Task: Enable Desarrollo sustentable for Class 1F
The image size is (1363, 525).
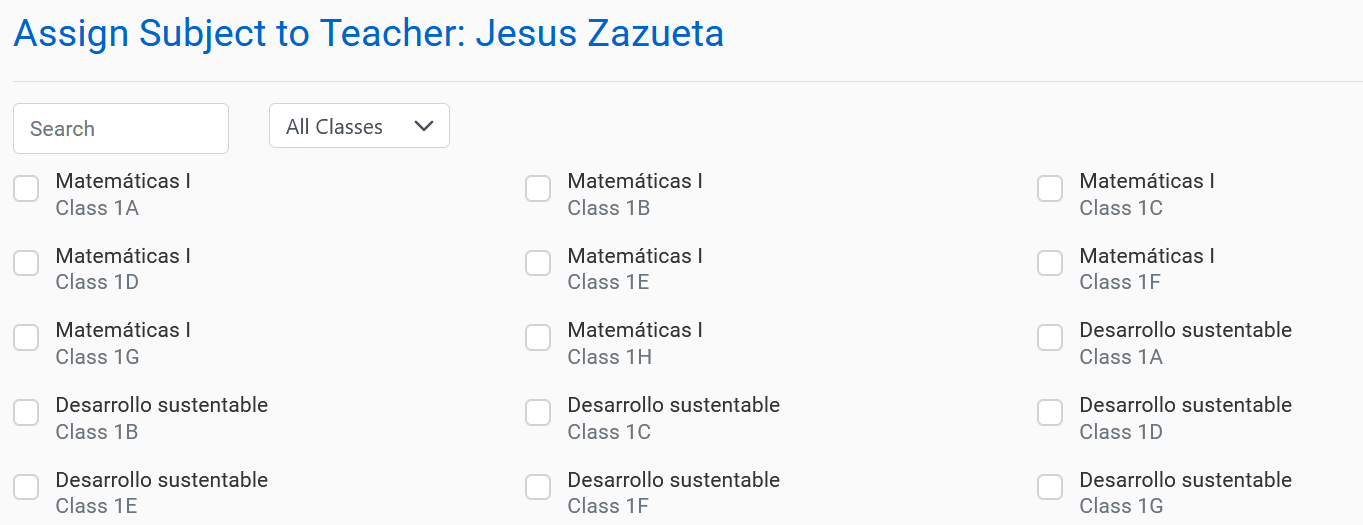Action: (x=538, y=487)
